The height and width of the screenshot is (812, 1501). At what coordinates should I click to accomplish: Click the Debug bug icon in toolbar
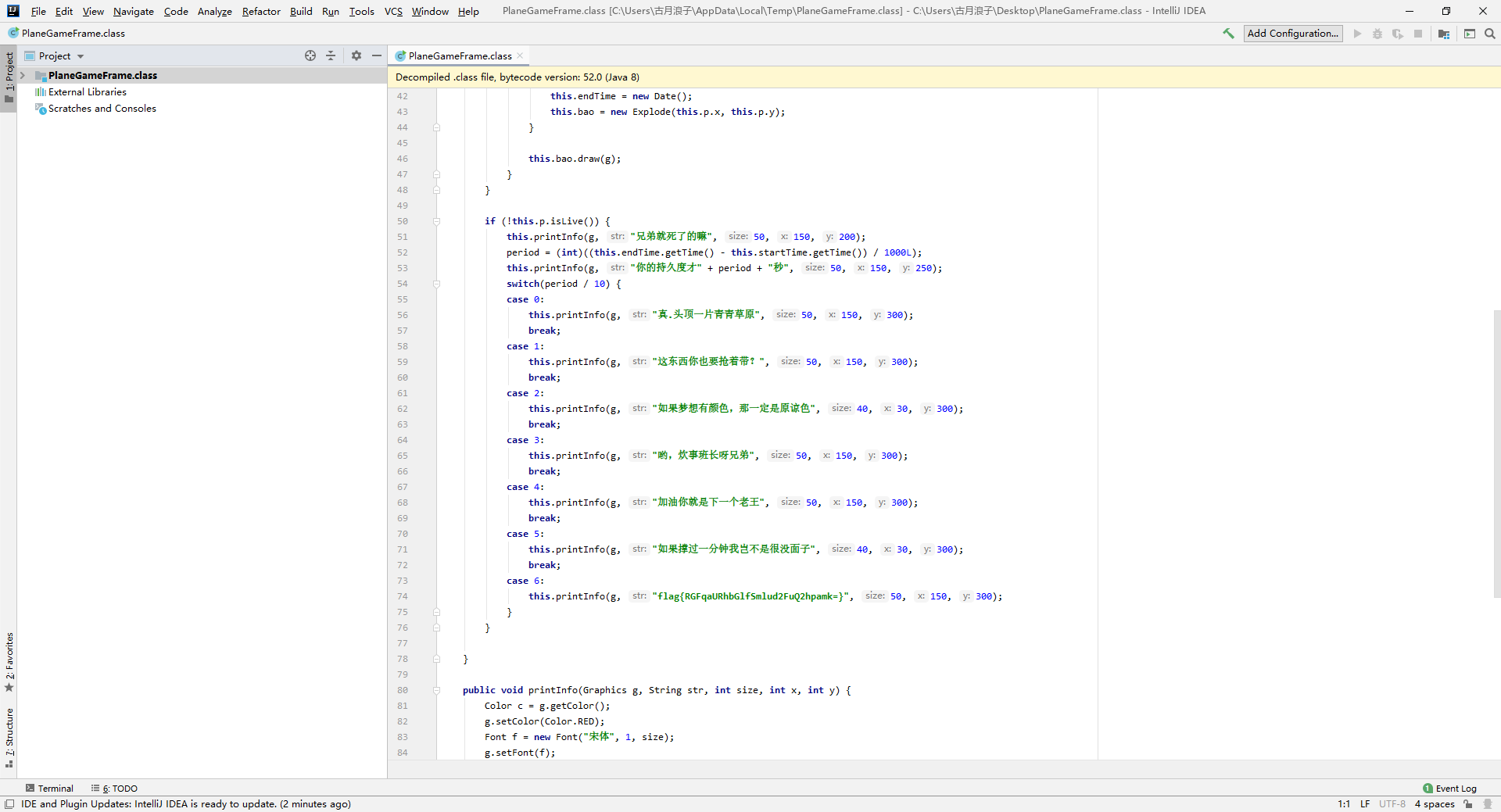coord(1377,34)
